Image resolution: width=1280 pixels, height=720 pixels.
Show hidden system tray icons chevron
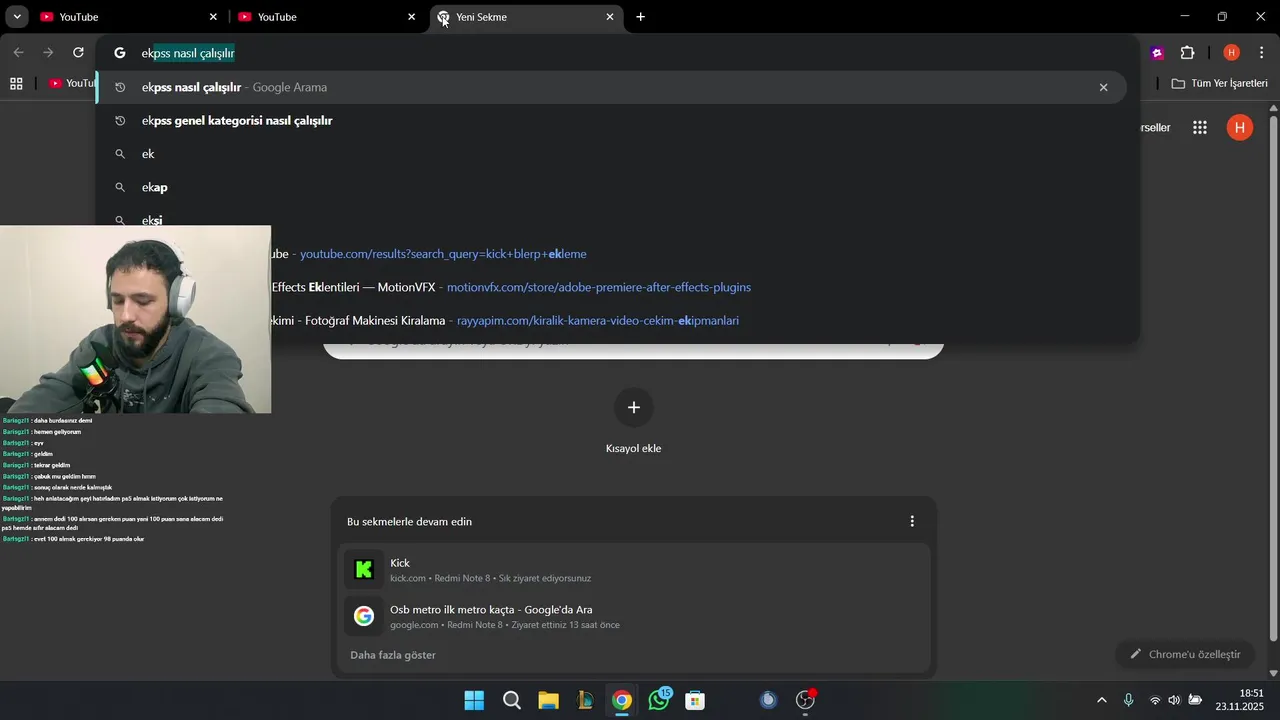pyautogui.click(x=1102, y=700)
